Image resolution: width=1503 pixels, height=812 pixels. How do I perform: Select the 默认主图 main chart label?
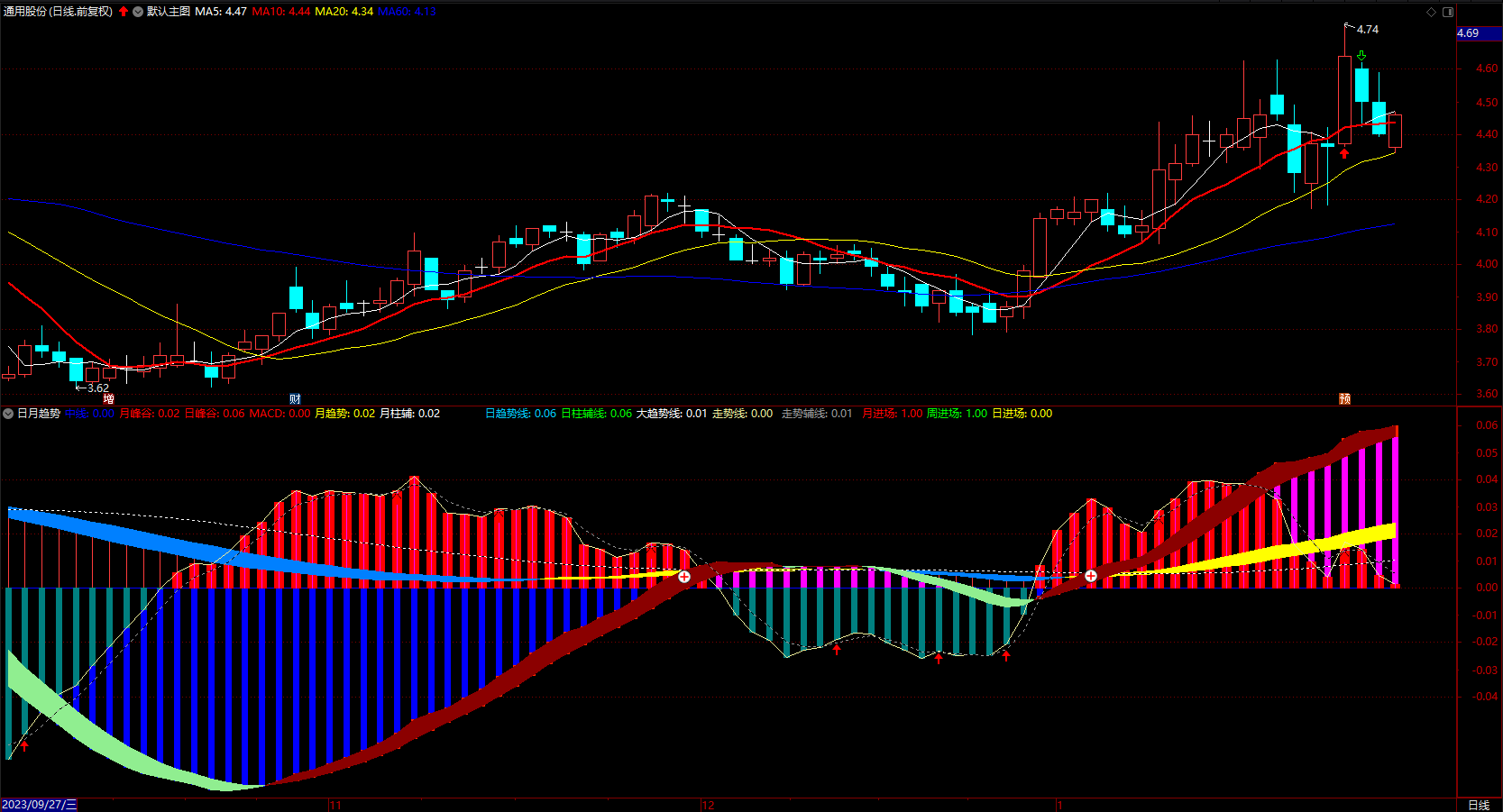169,12
